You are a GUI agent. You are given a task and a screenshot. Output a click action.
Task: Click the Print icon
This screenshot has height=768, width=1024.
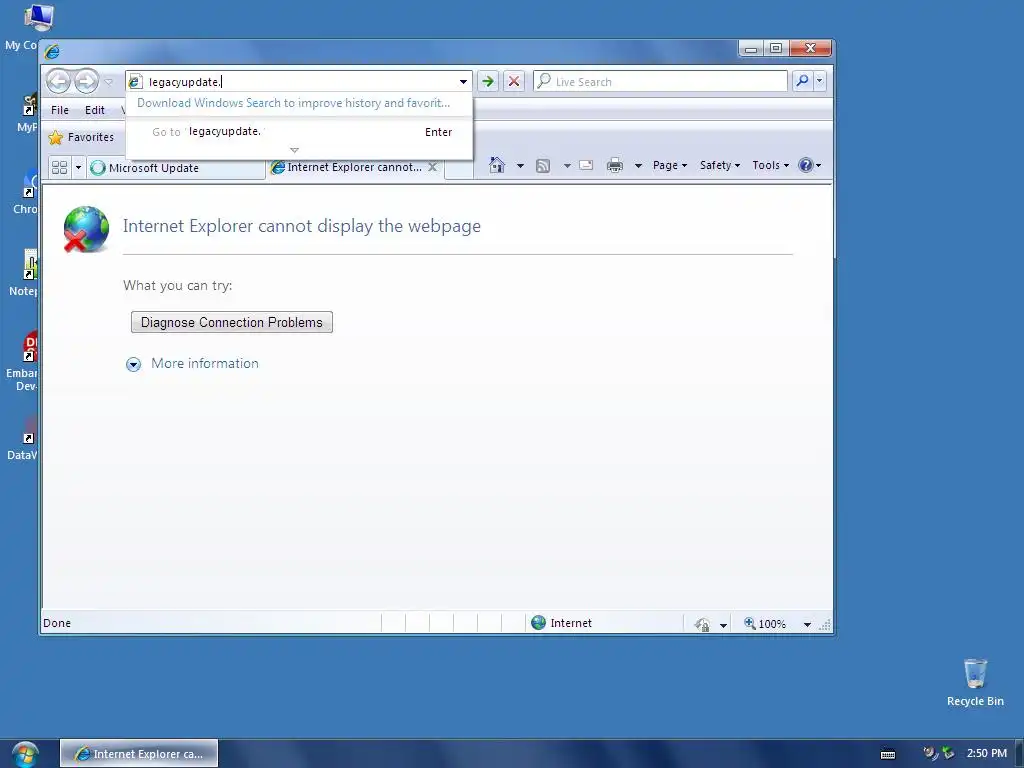(x=615, y=165)
